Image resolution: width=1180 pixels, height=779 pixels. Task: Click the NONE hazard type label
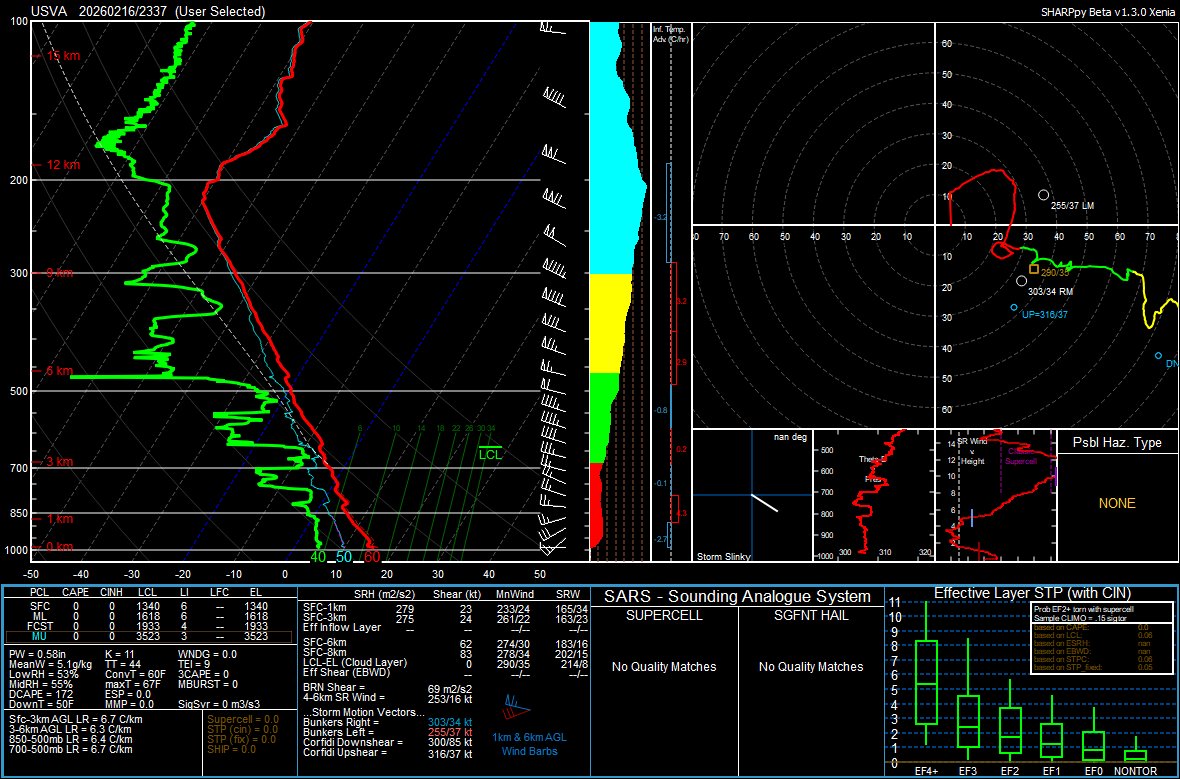[x=1117, y=503]
